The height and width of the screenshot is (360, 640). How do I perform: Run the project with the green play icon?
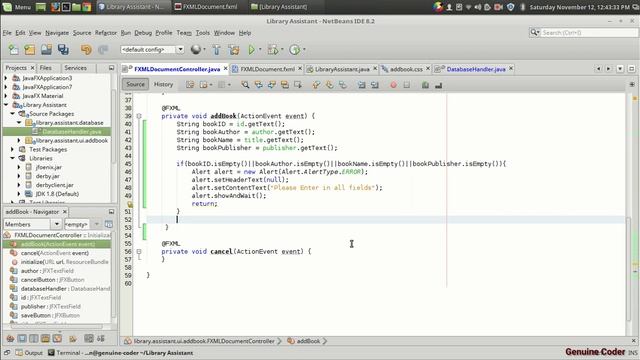tap(251, 50)
